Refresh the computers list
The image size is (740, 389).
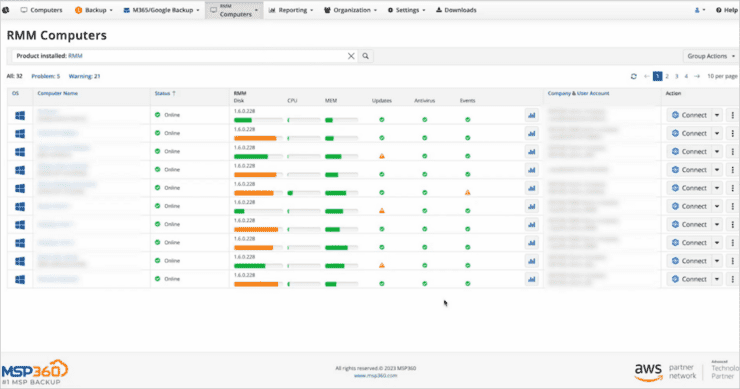[x=633, y=76]
